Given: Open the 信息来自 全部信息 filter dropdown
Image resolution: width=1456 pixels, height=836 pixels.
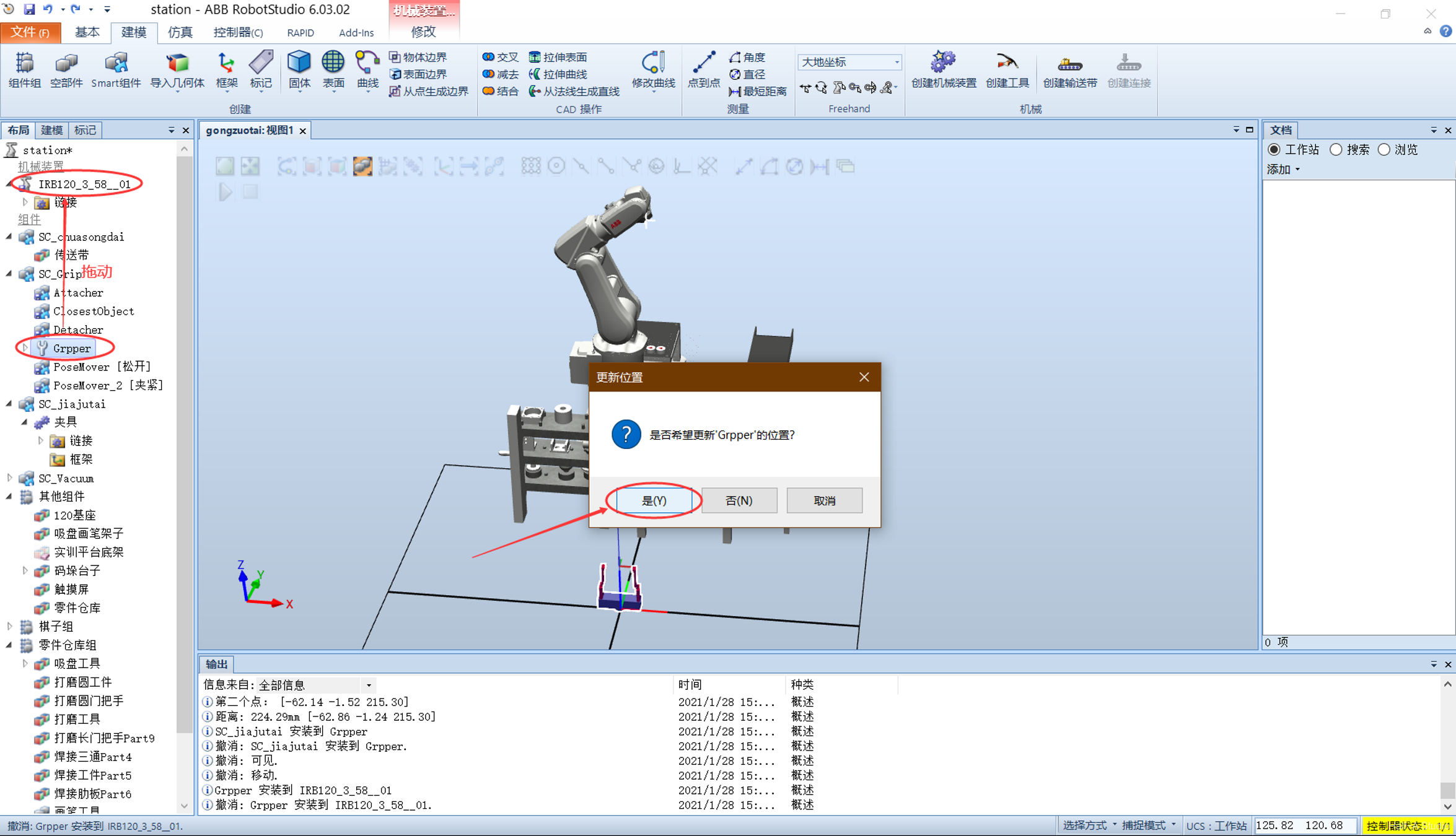Looking at the screenshot, I should (369, 685).
